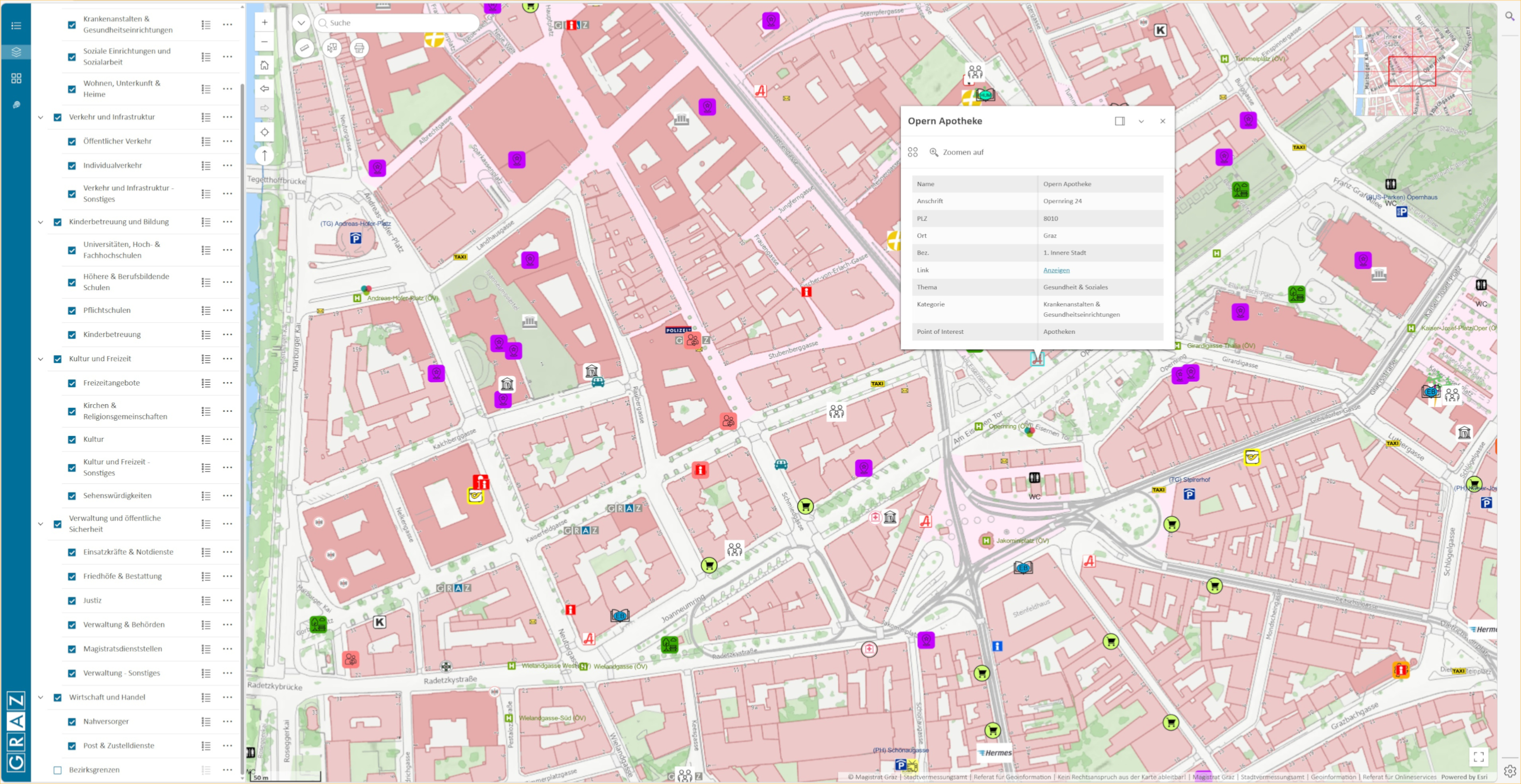Viewport: 1521px width, 784px height.
Task: Collapse the Verkehr und Infrastruktur group
Action: click(41, 117)
